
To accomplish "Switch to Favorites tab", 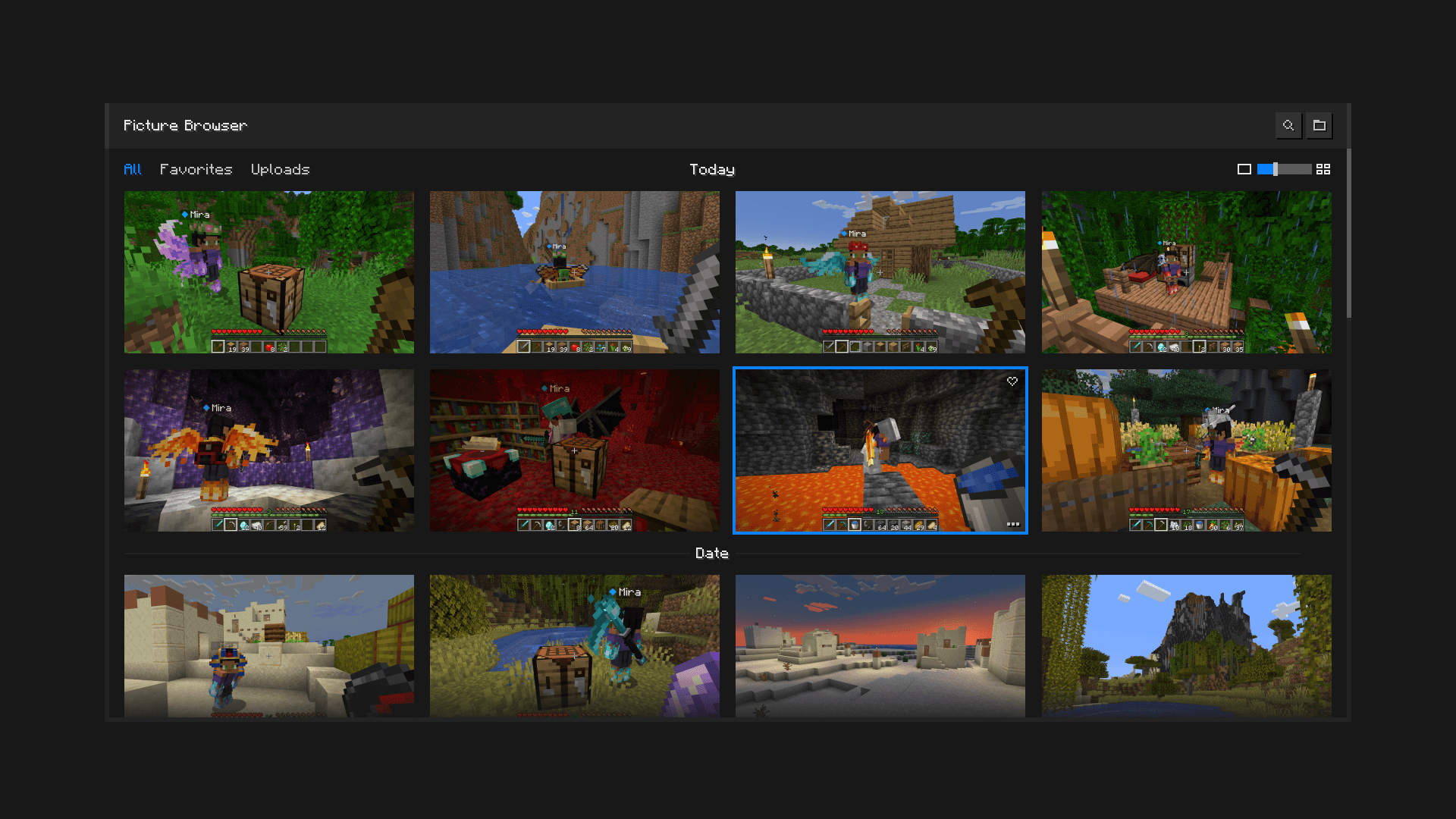I will (196, 169).
